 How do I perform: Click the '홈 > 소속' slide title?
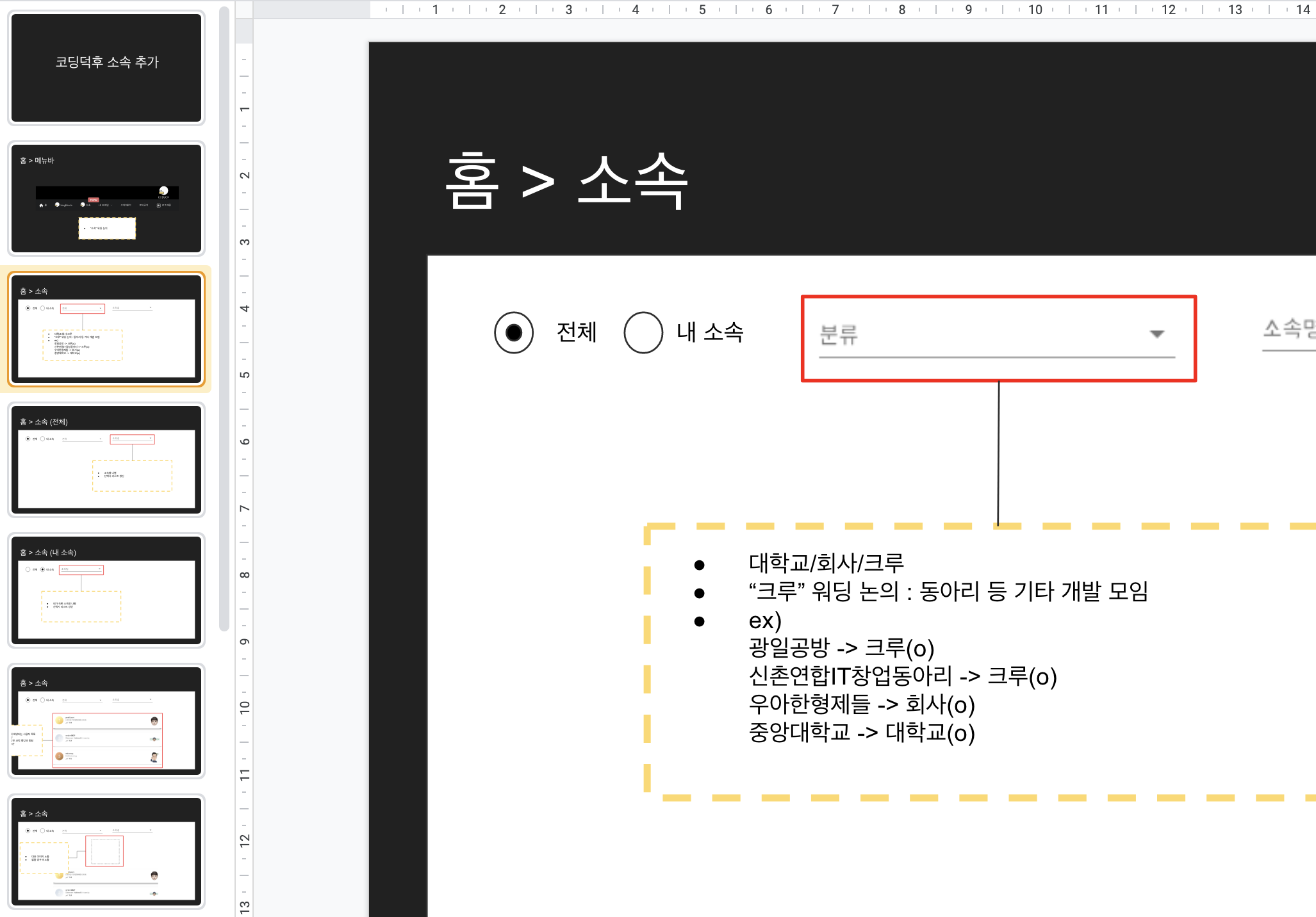(566, 182)
